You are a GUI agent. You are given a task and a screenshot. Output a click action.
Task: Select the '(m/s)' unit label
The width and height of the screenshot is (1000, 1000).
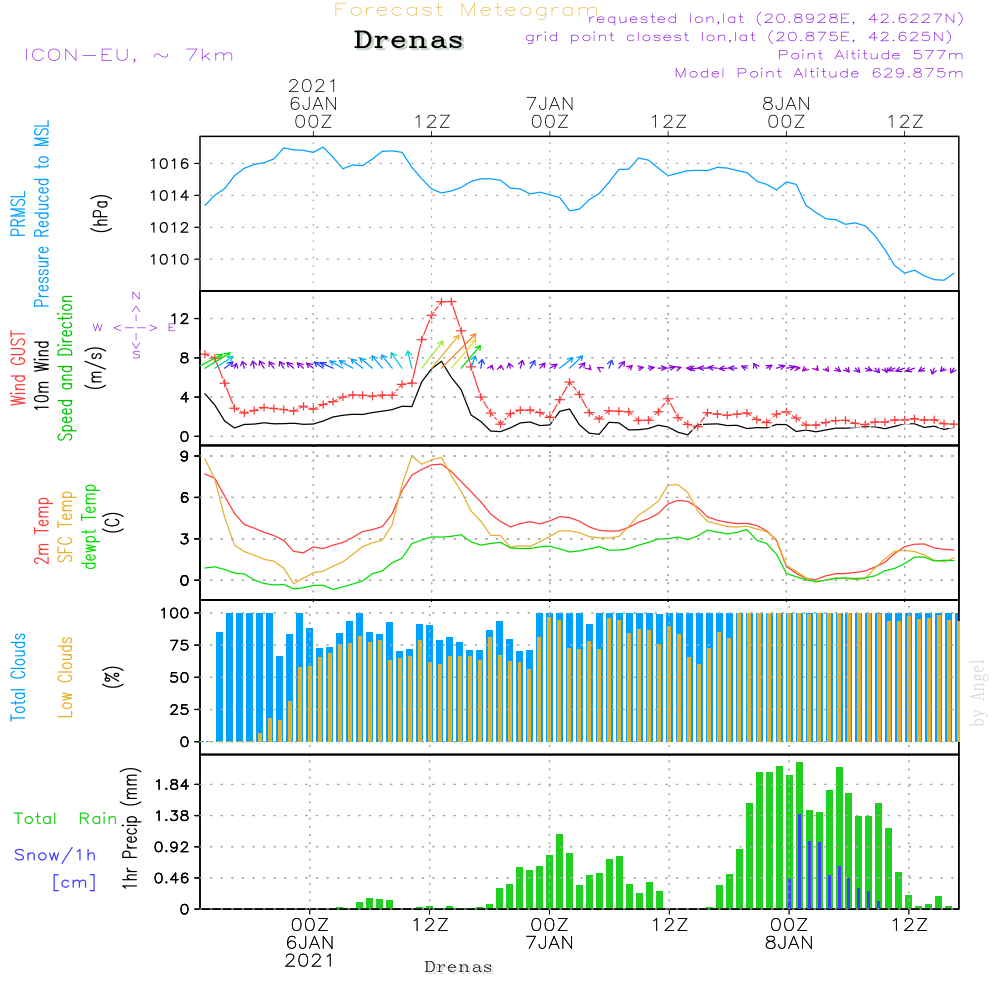96,368
